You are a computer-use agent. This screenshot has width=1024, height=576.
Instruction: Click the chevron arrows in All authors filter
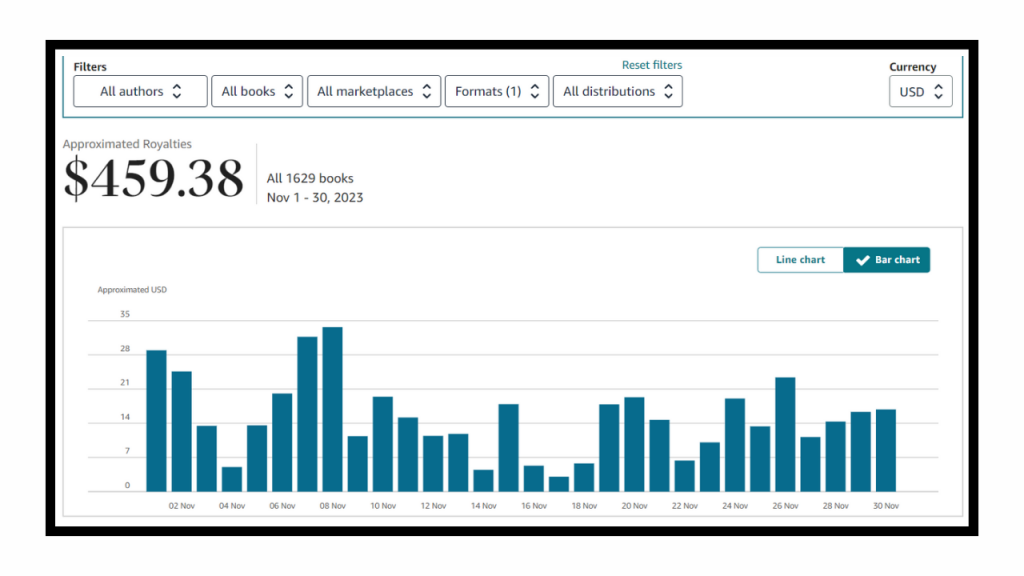(177, 91)
